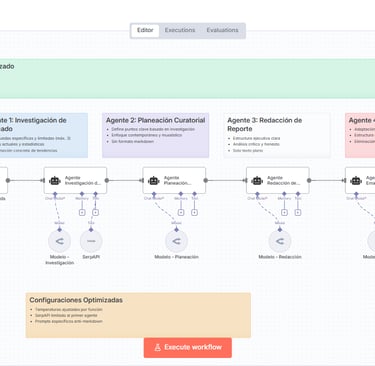Click the diamond atop Modelo - Planeación

click(x=176, y=229)
